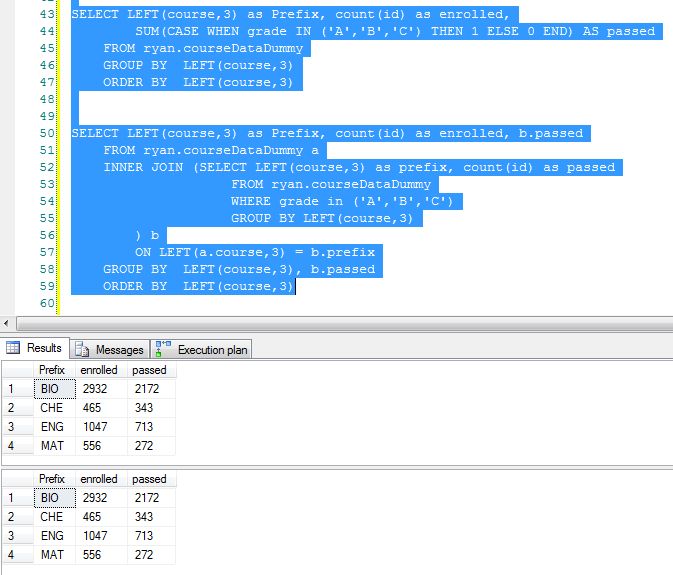The height and width of the screenshot is (575, 673).
Task: Click 556 enrolled value in first grid
Action: point(101,446)
